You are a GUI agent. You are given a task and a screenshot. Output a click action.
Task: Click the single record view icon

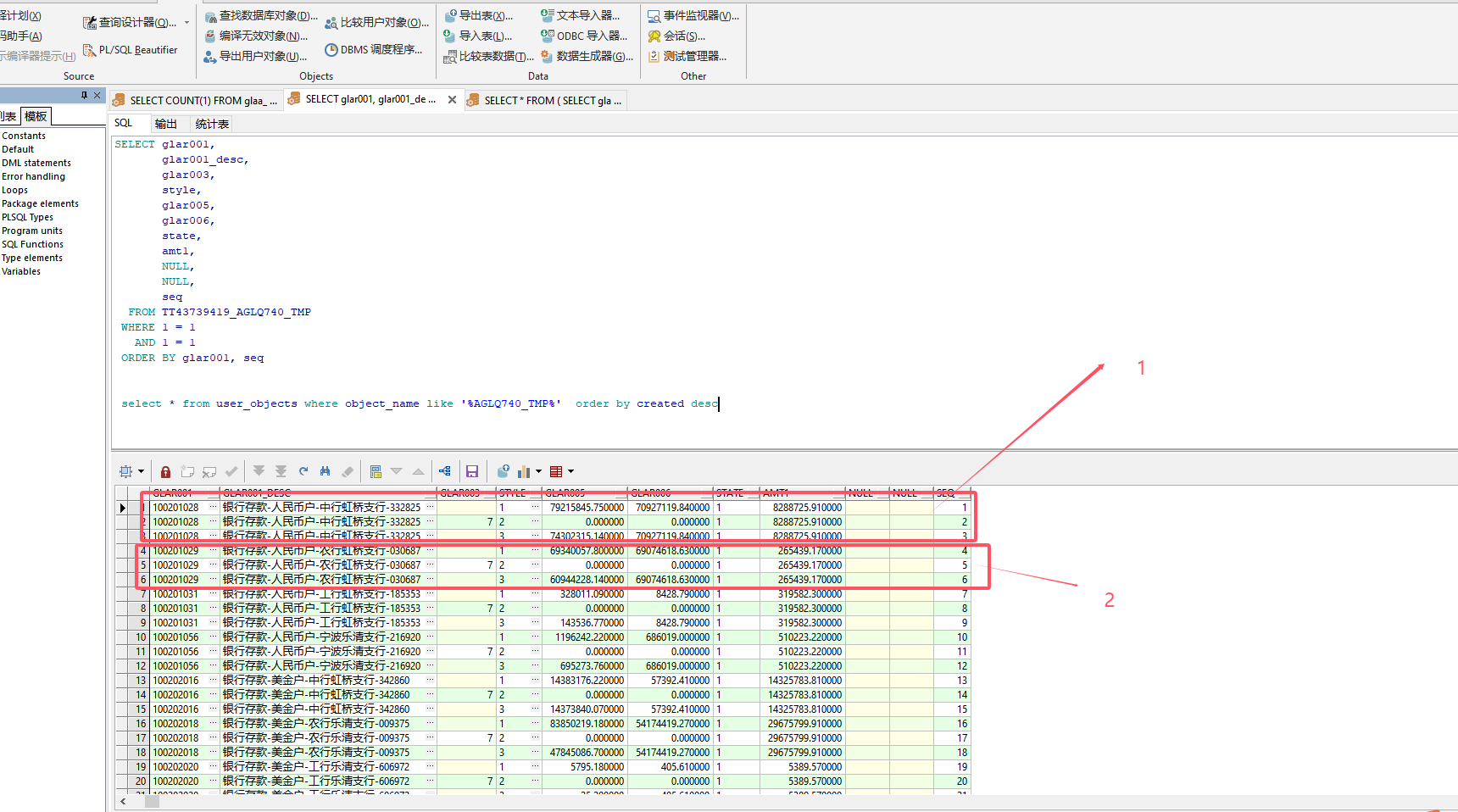(376, 471)
